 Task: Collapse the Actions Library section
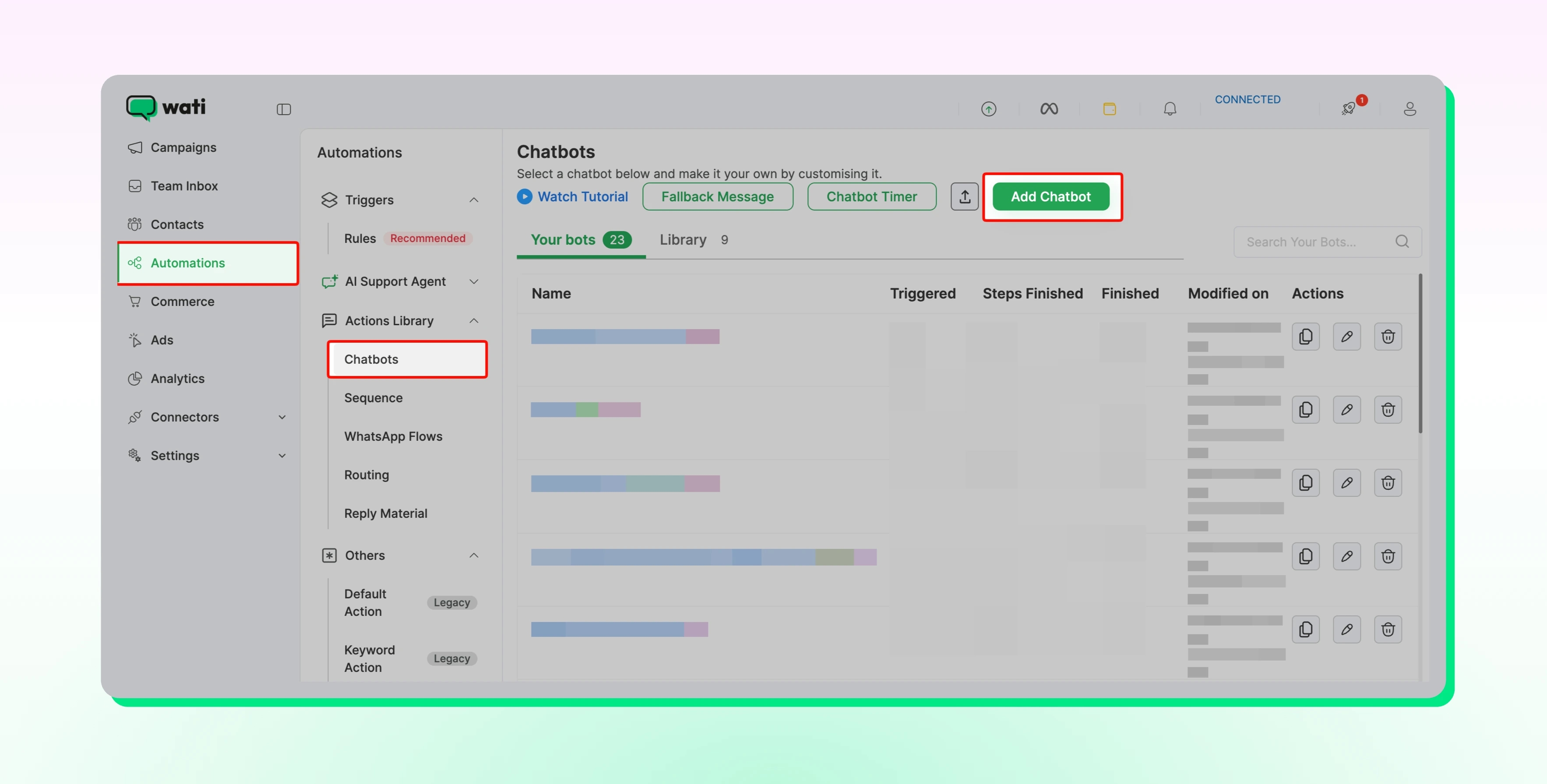click(x=474, y=320)
